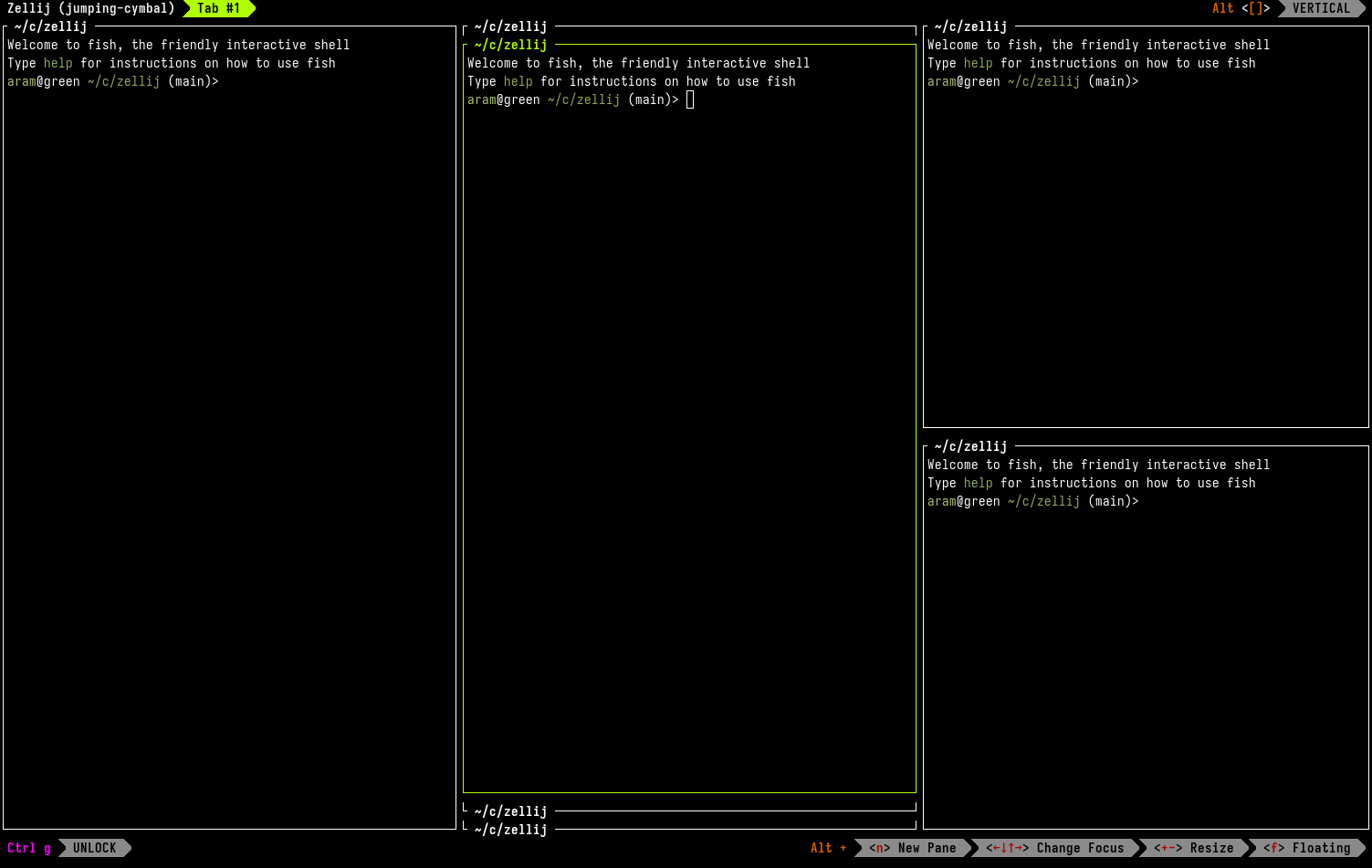Focus the shell prompt in the left pane
This screenshot has height=868, width=1372.
[113, 81]
